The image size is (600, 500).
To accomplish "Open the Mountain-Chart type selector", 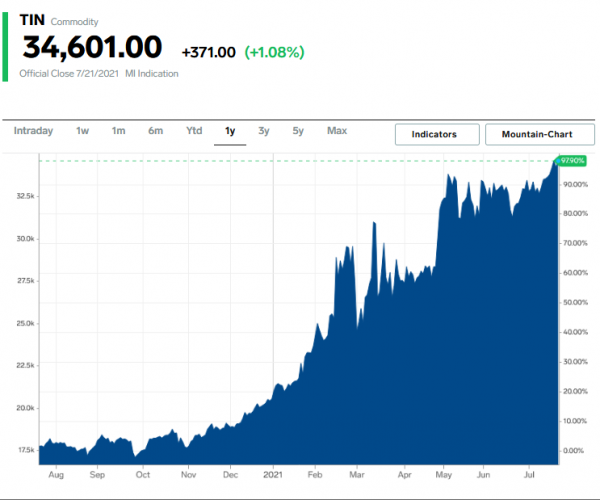I will point(539,134).
